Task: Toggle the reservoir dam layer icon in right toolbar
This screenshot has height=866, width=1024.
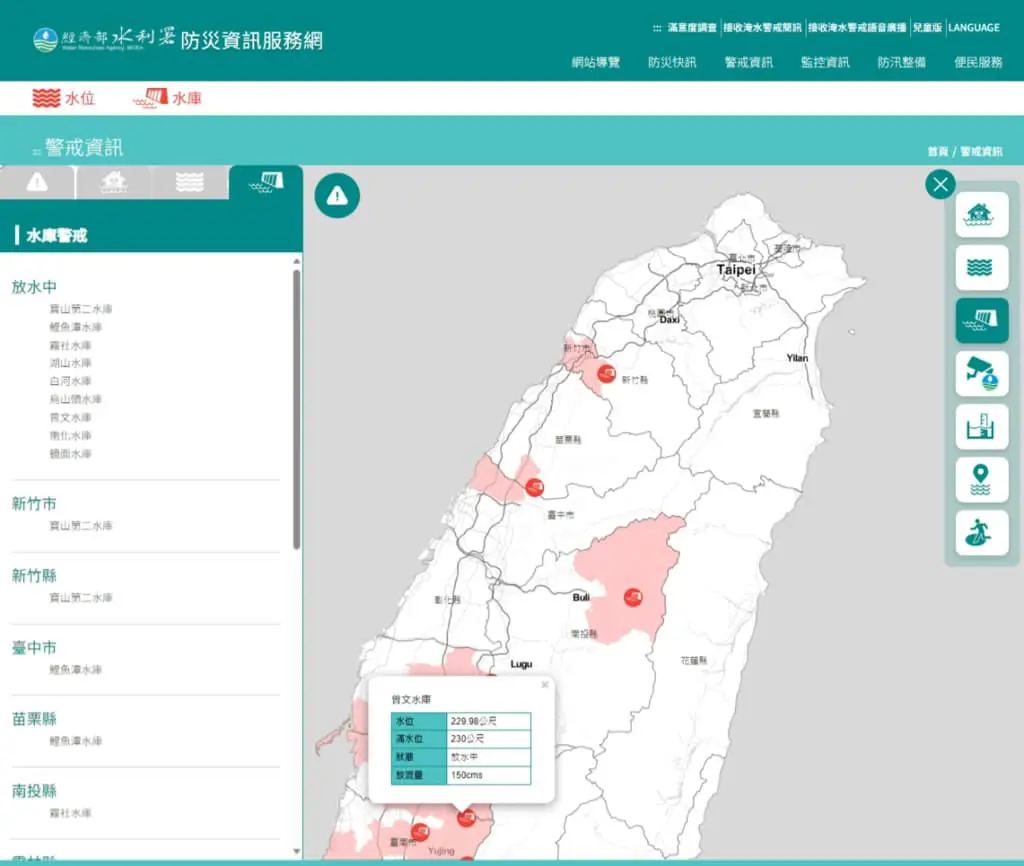Action: 982,320
